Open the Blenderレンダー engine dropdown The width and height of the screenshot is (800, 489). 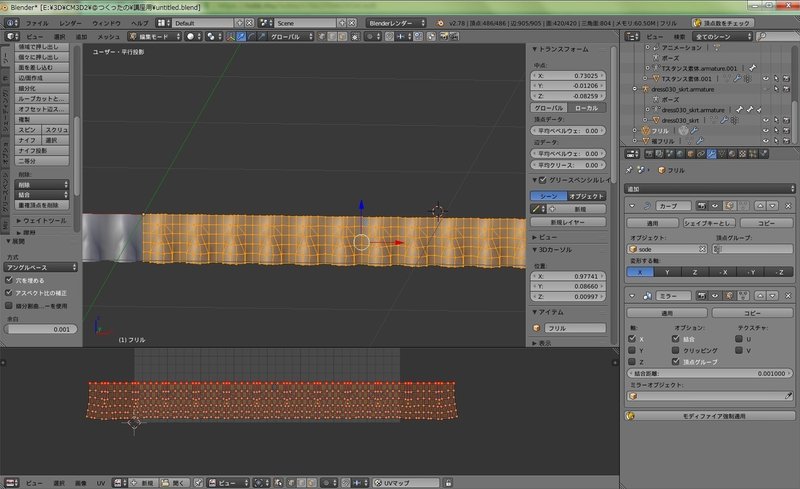(x=395, y=23)
